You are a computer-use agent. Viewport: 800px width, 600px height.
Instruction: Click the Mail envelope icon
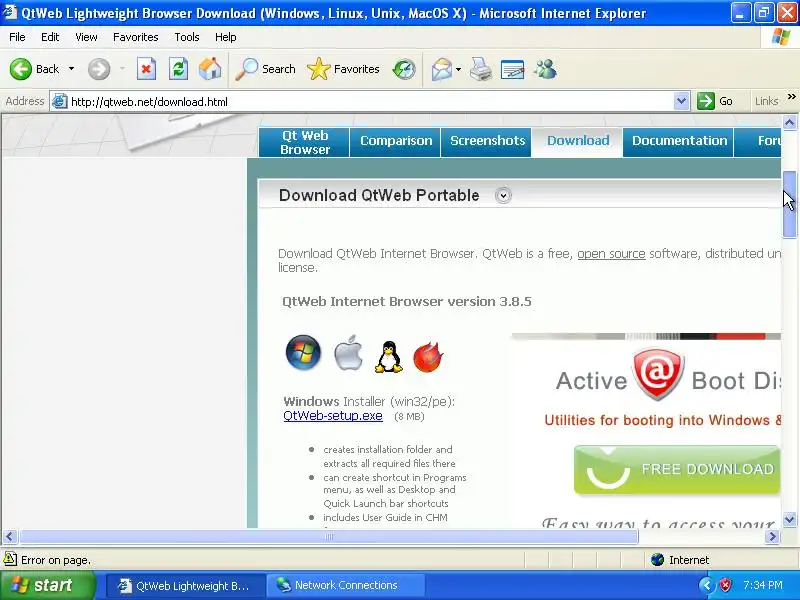[x=441, y=69]
